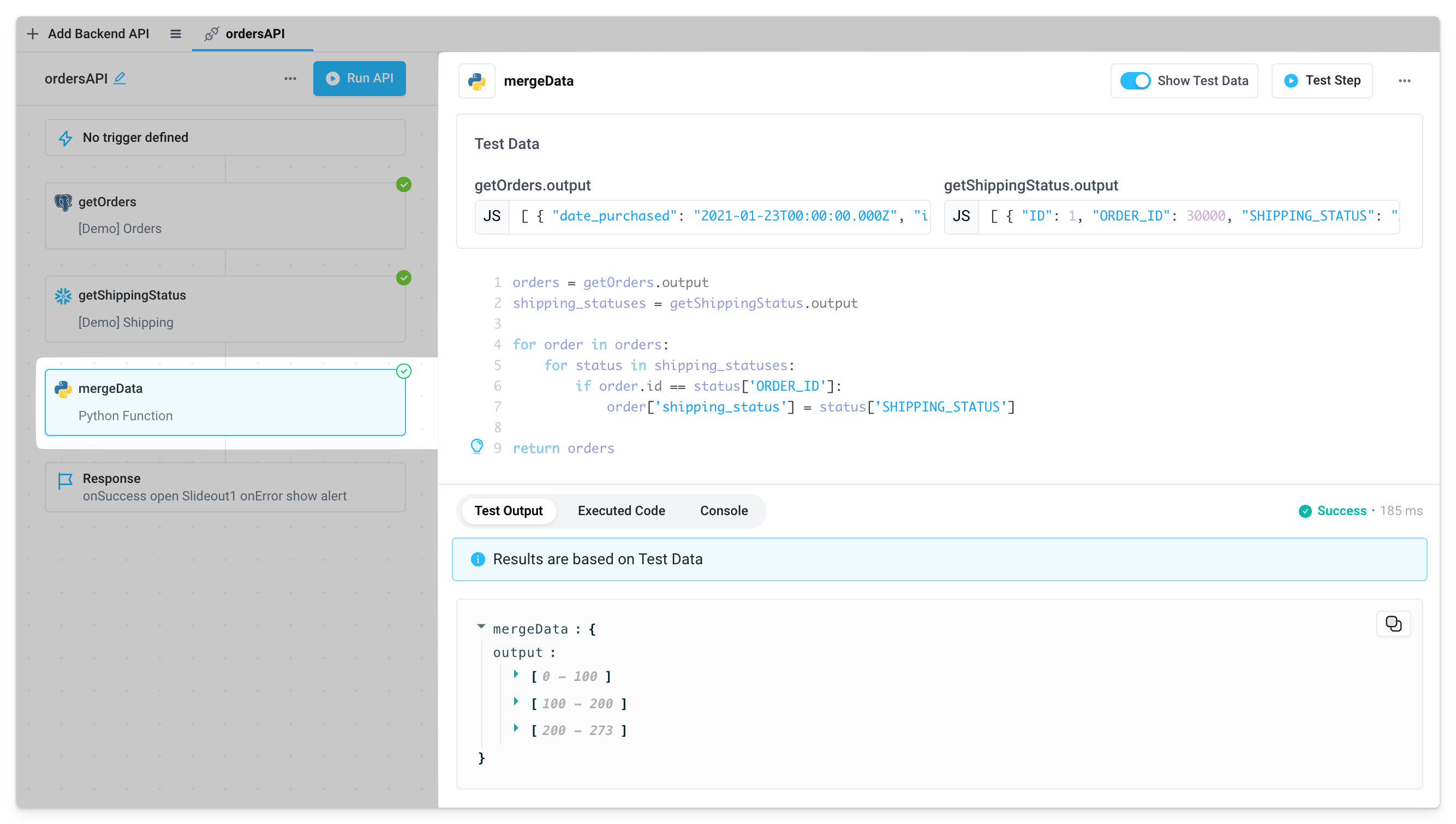Screen dimensions: 1456x824
Task: Click the lightbulb hint icon on line 9
Action: [477, 446]
